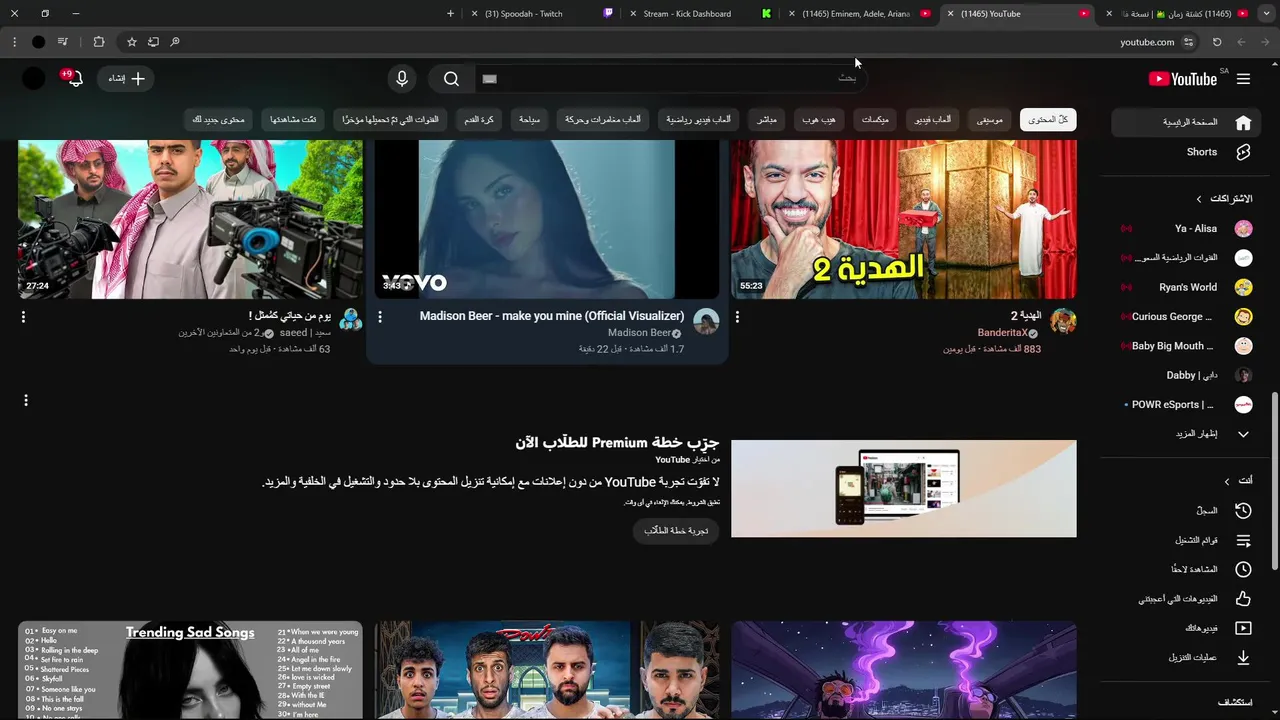Image resolution: width=1280 pixels, height=720 pixels.
Task: Select كلّ المحتوى filter chip
Action: [1048, 120]
